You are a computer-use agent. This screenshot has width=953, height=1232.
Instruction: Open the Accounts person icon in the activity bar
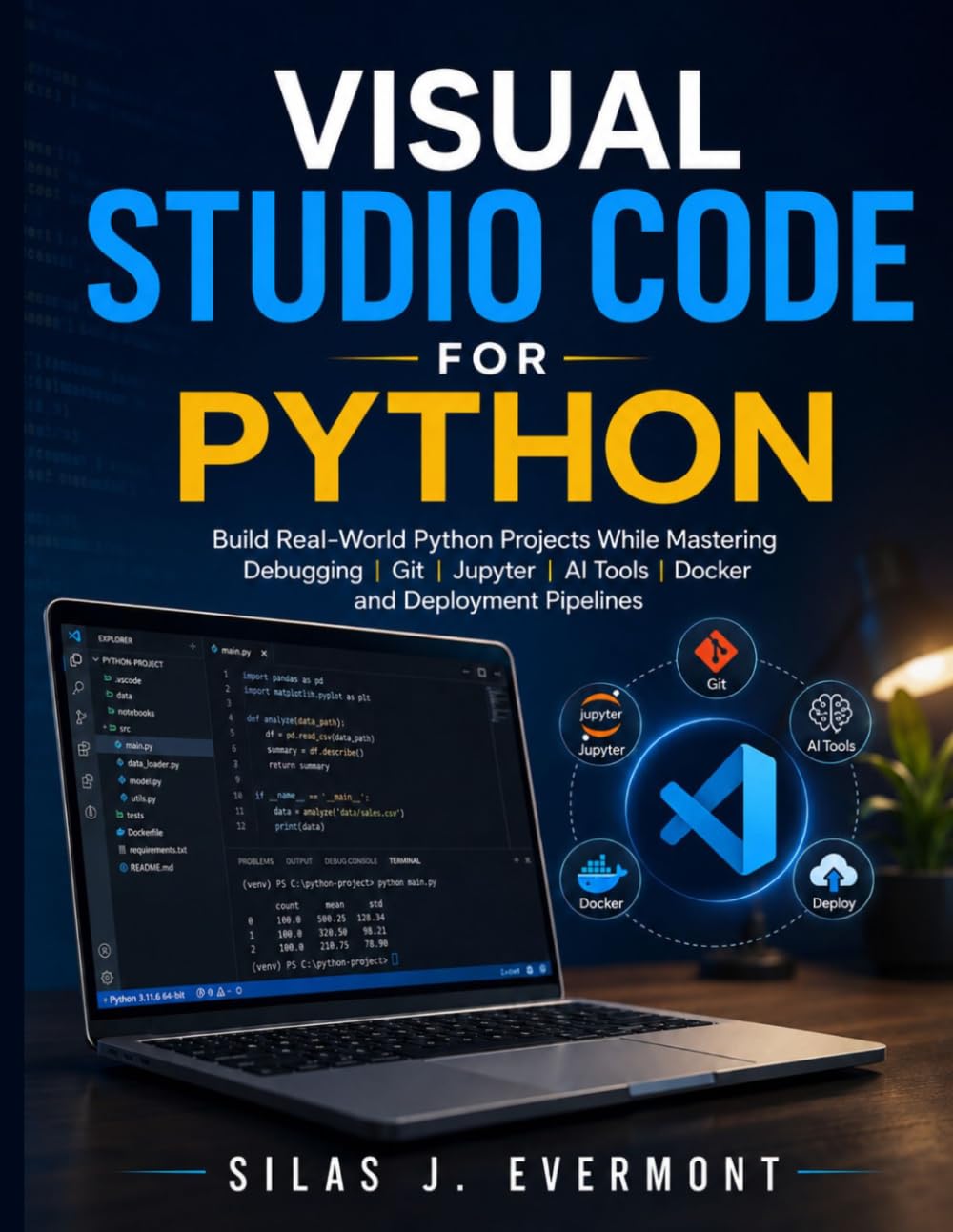104,950
